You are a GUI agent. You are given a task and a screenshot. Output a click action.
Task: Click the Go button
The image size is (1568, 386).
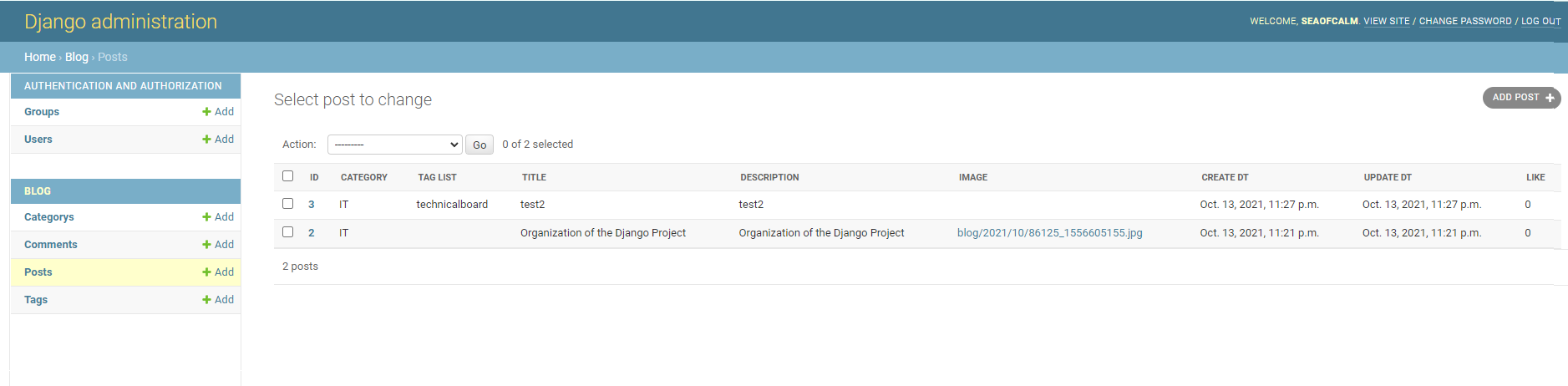click(480, 145)
